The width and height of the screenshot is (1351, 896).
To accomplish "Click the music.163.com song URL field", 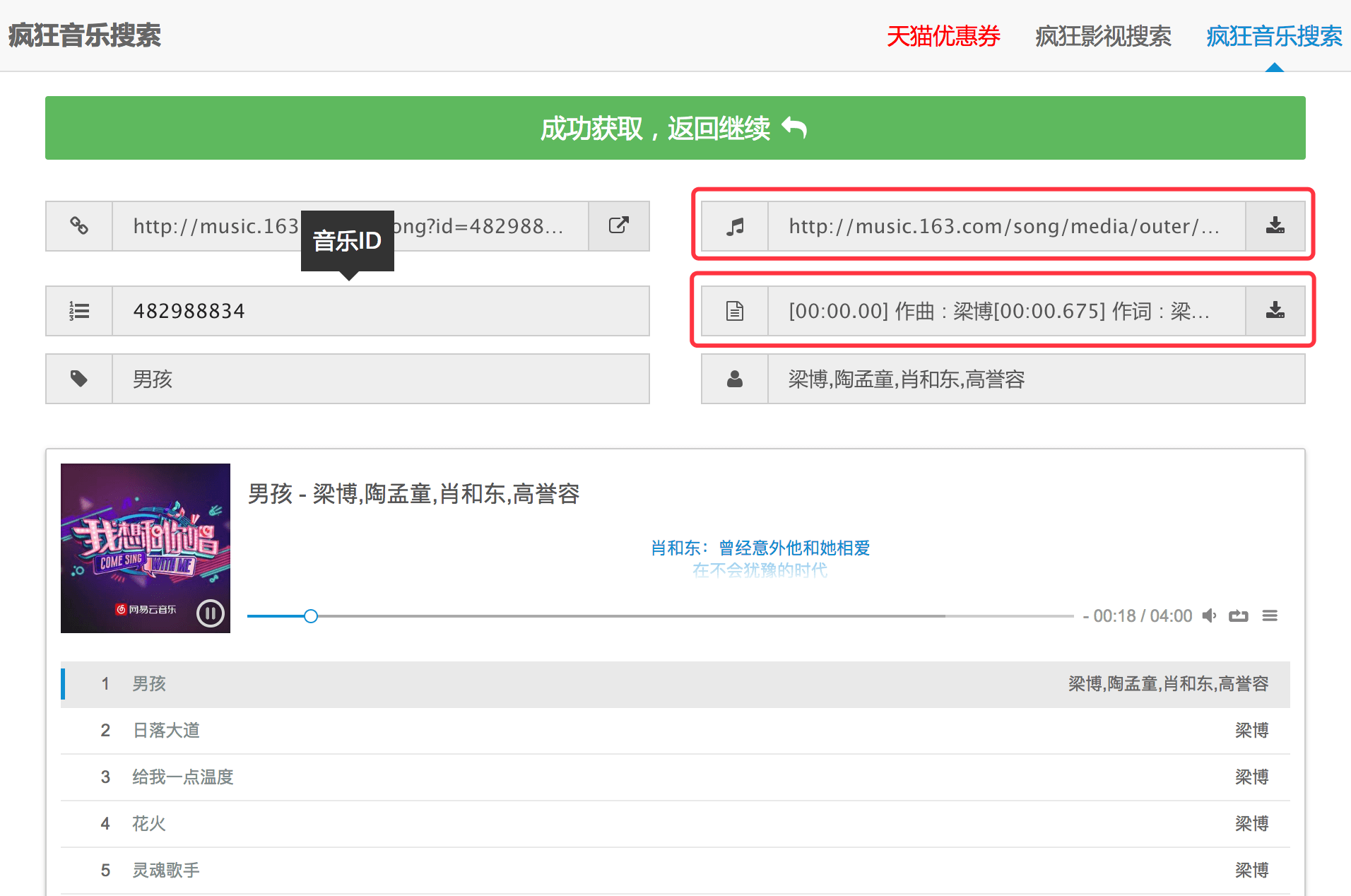I will pos(350,226).
